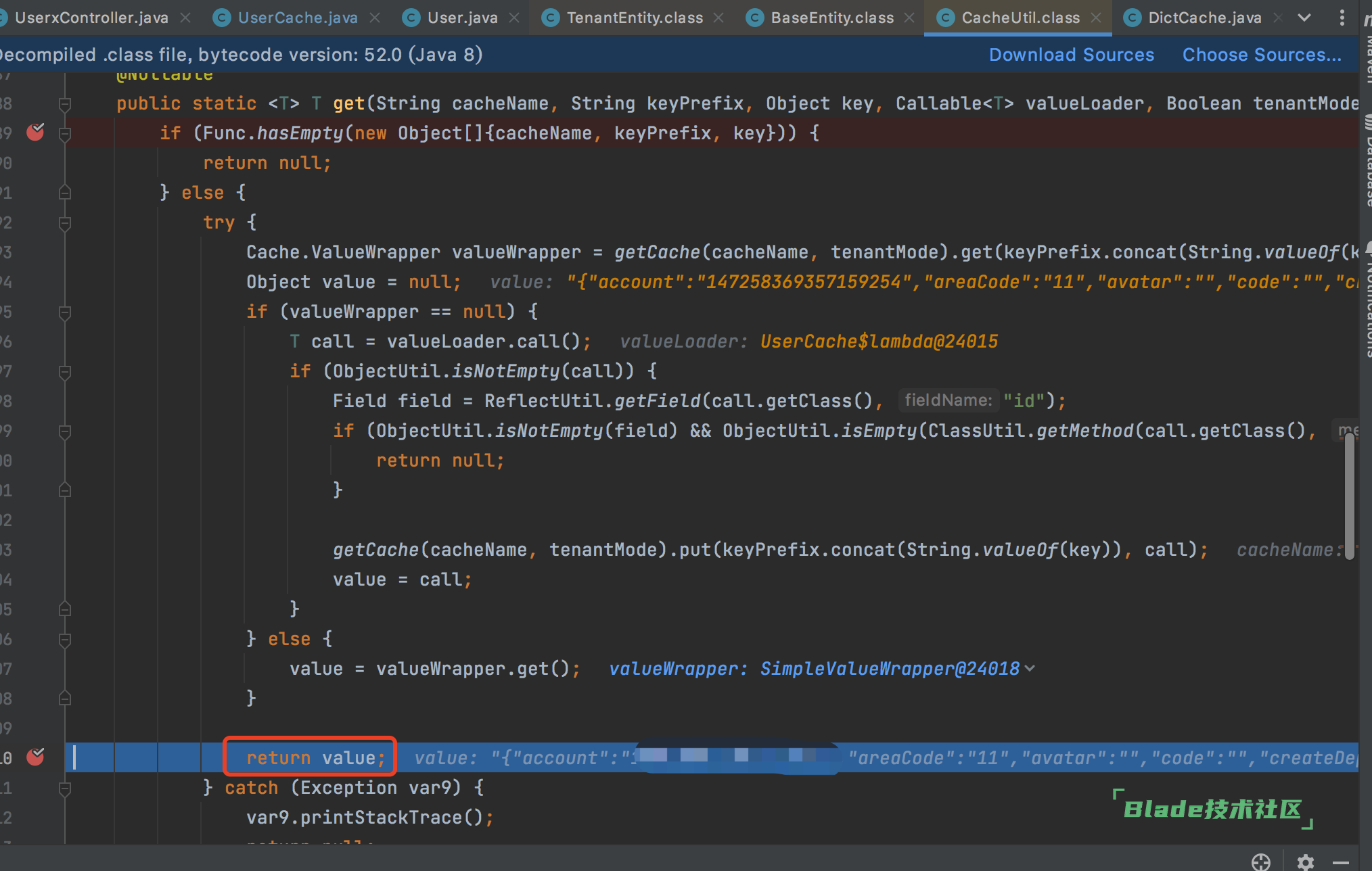Collapse the else block after return null
This screenshot has height=871, width=1372.
[x=65, y=193]
